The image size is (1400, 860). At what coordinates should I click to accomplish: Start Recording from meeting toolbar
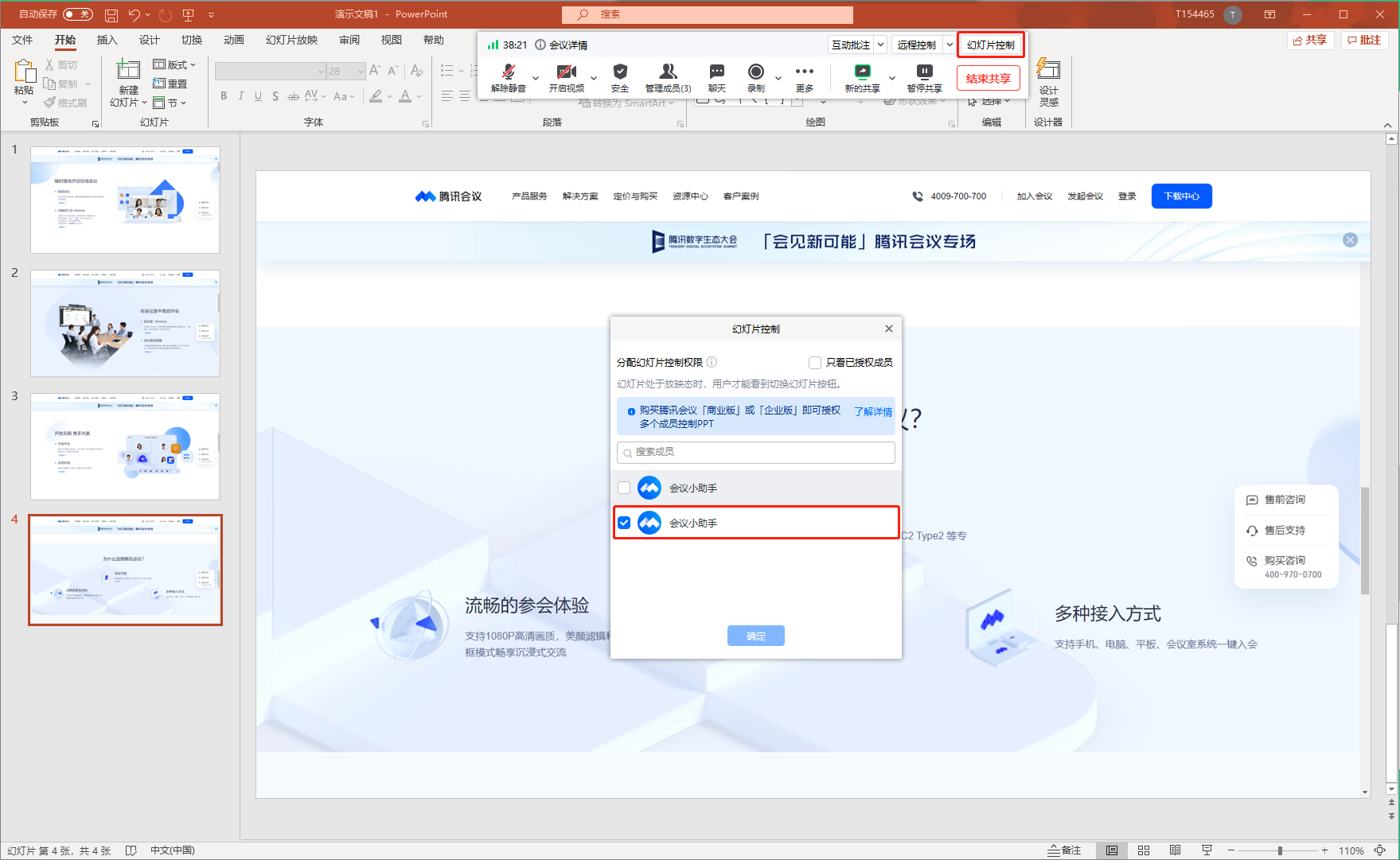[755, 78]
